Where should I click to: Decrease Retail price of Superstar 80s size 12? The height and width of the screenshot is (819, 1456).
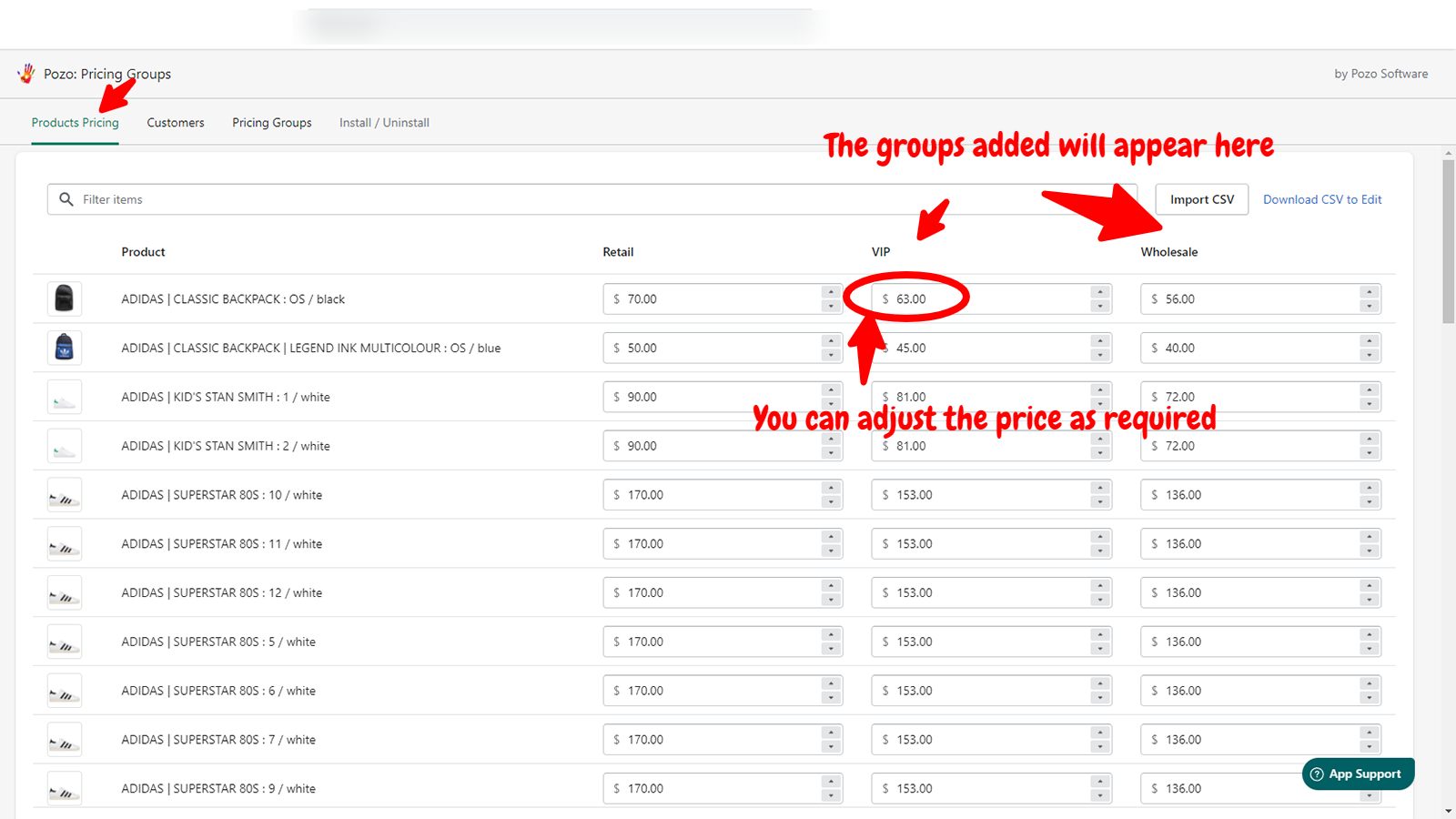pos(831,600)
